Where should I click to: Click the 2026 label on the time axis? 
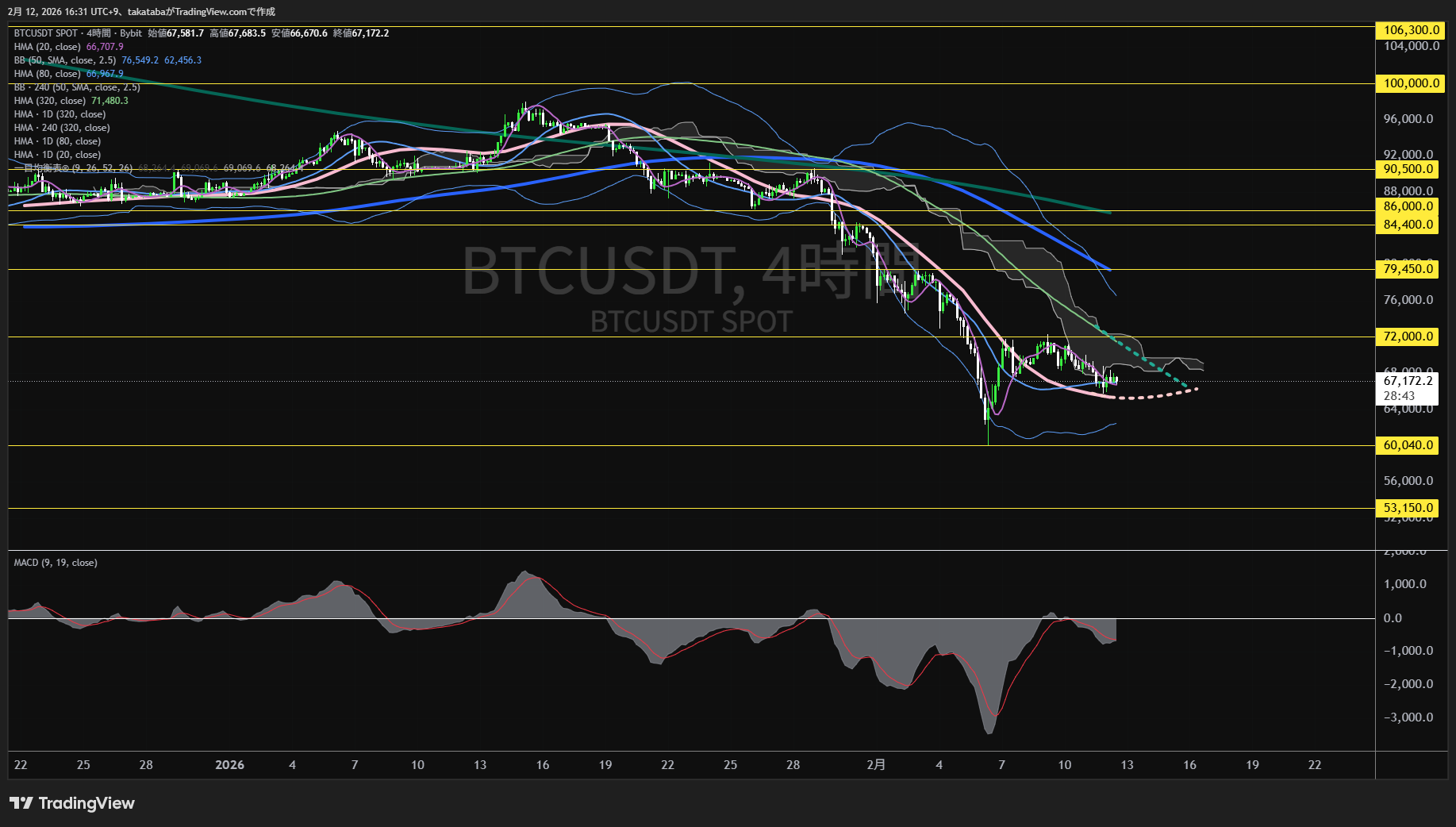[x=229, y=764]
